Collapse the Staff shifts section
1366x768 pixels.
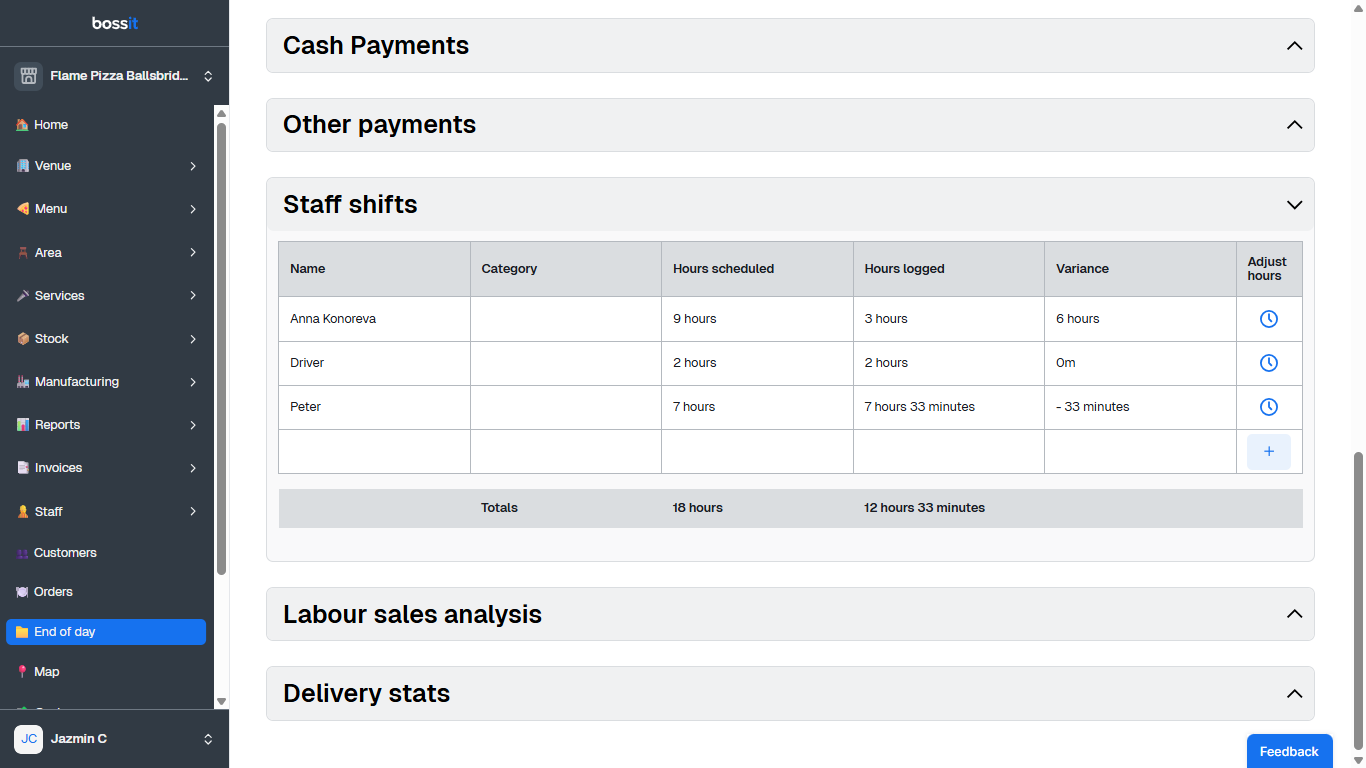coord(1294,205)
